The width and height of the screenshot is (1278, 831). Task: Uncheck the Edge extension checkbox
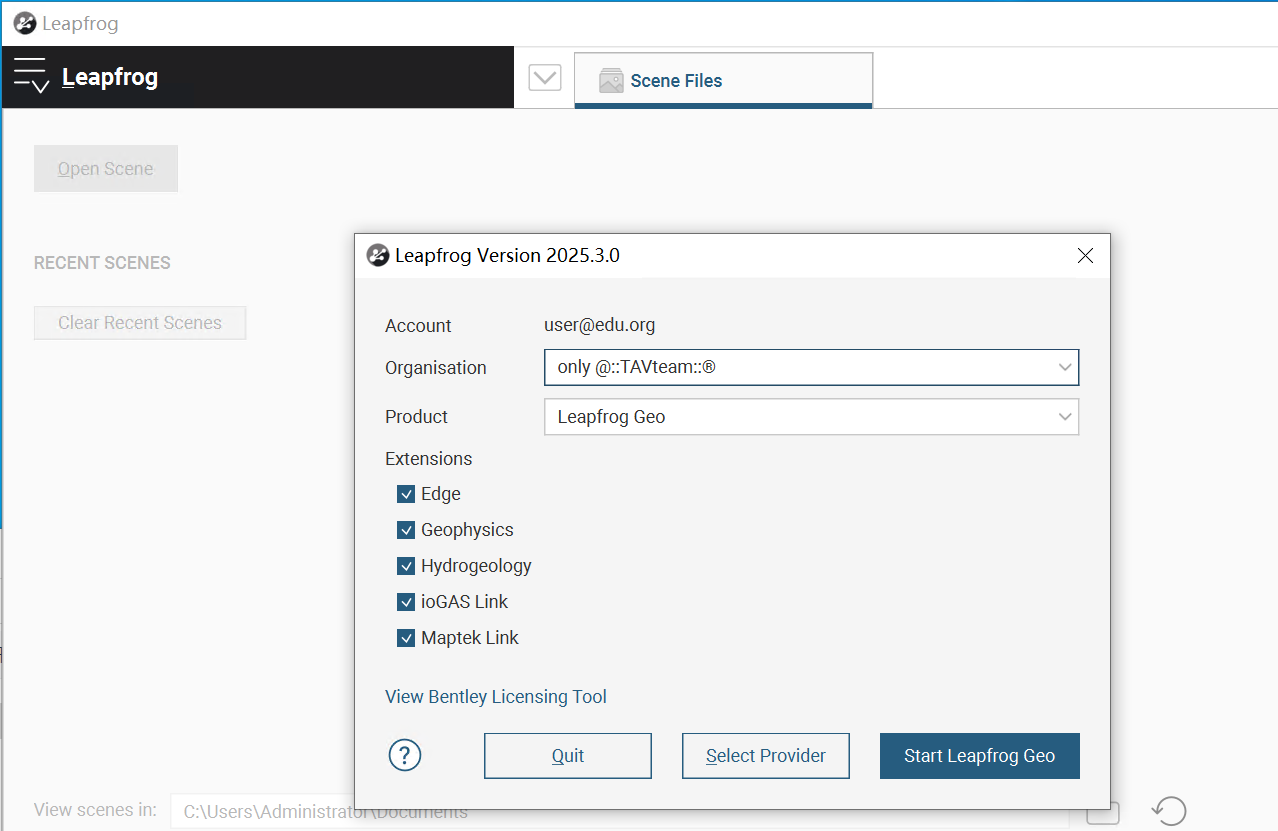[x=406, y=494]
